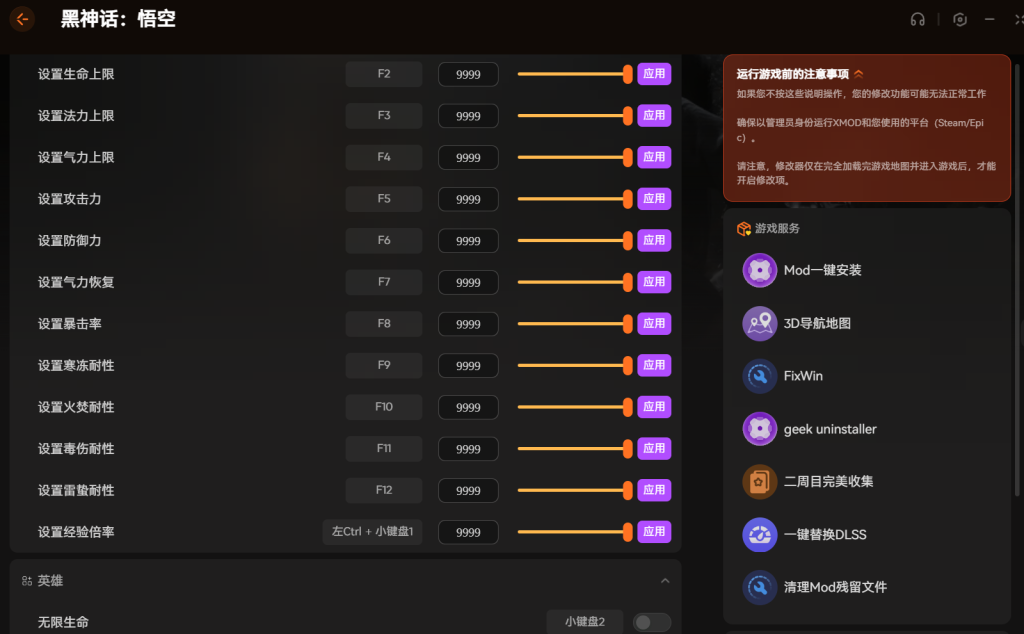Click the 一键替换DLSS icon
The width and height of the screenshot is (1024, 634).
[x=760, y=535]
